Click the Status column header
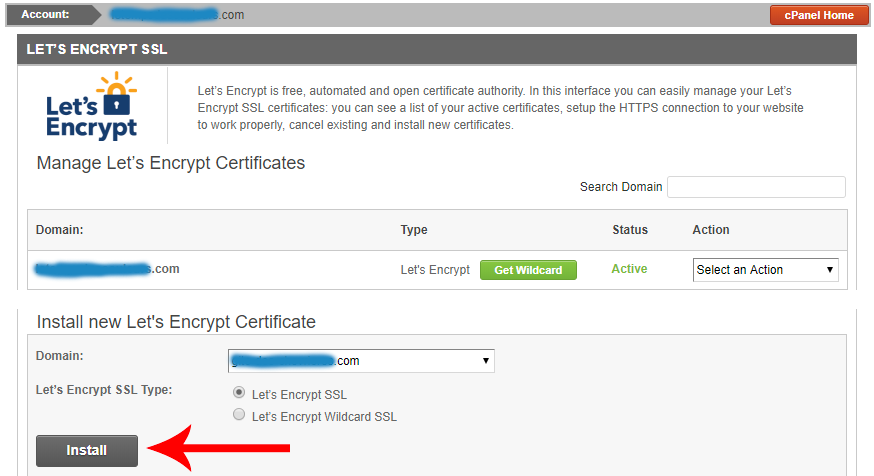Viewport: 874px width, 476px height. coord(630,230)
